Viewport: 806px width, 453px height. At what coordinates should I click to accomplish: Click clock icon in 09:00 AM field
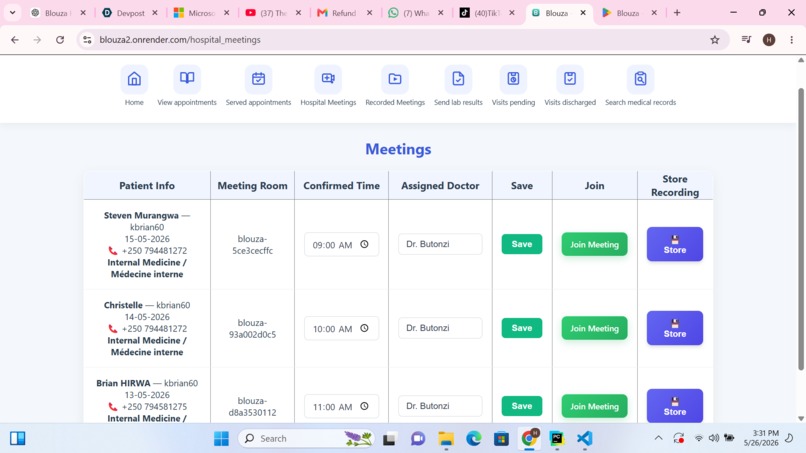(x=364, y=244)
